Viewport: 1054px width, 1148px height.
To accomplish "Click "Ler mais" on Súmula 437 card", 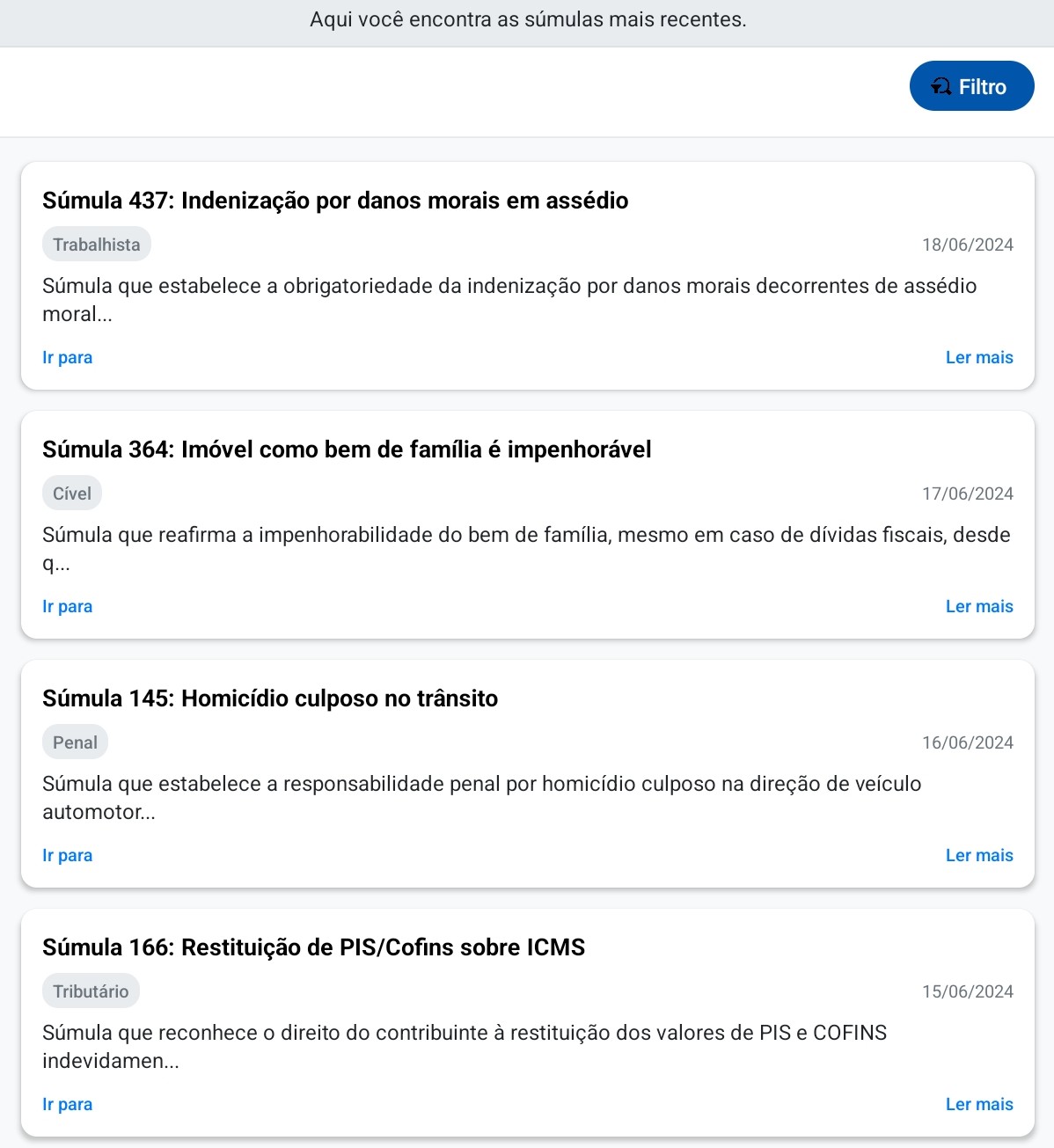I will click(979, 358).
